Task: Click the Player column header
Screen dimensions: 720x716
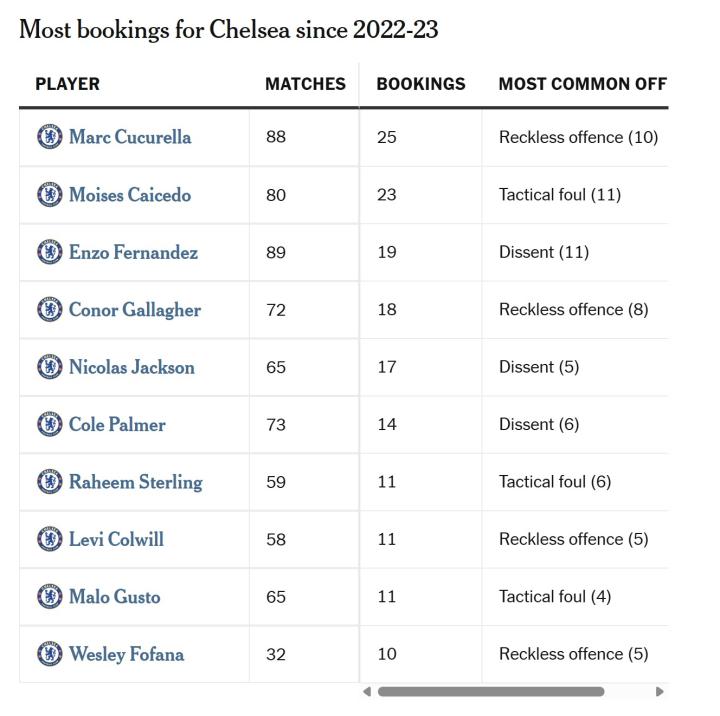Action: [68, 84]
